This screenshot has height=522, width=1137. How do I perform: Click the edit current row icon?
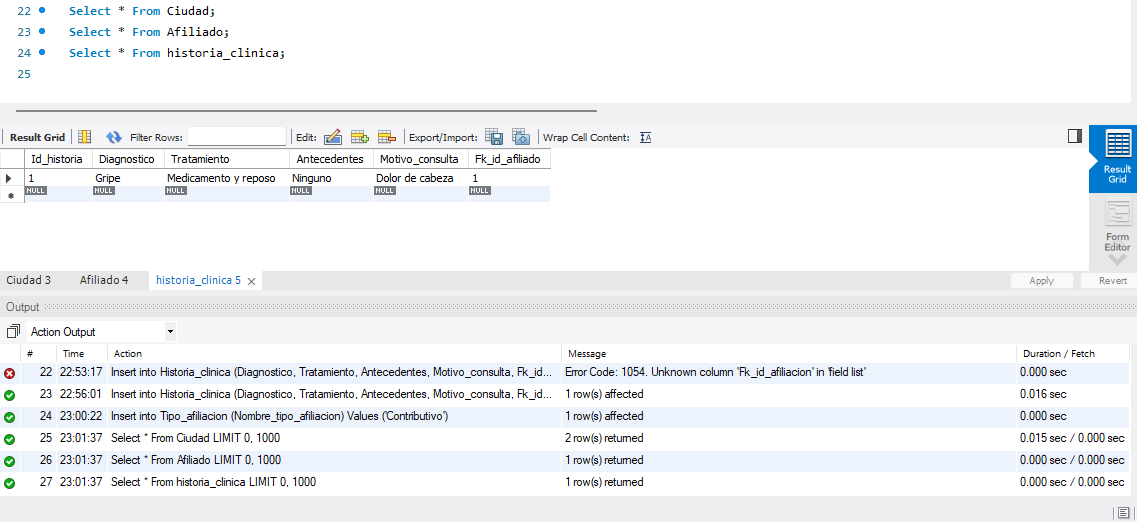(333, 137)
